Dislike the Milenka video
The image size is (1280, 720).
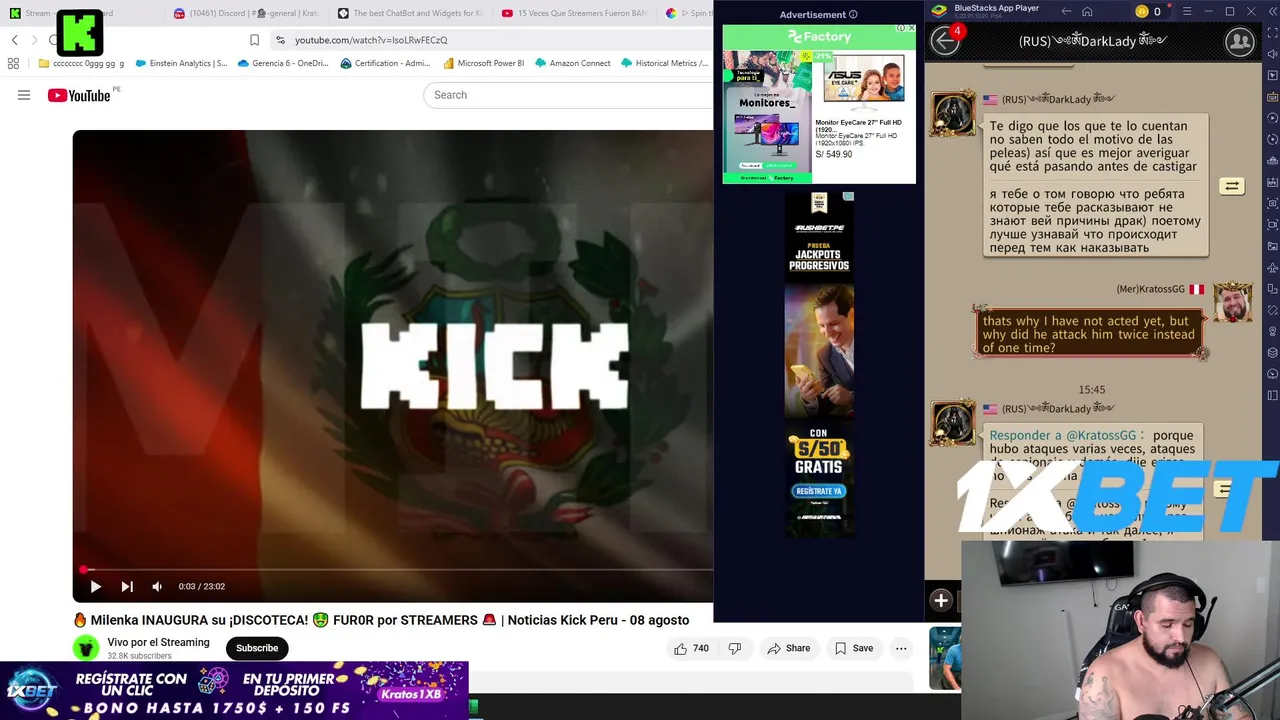click(x=735, y=648)
